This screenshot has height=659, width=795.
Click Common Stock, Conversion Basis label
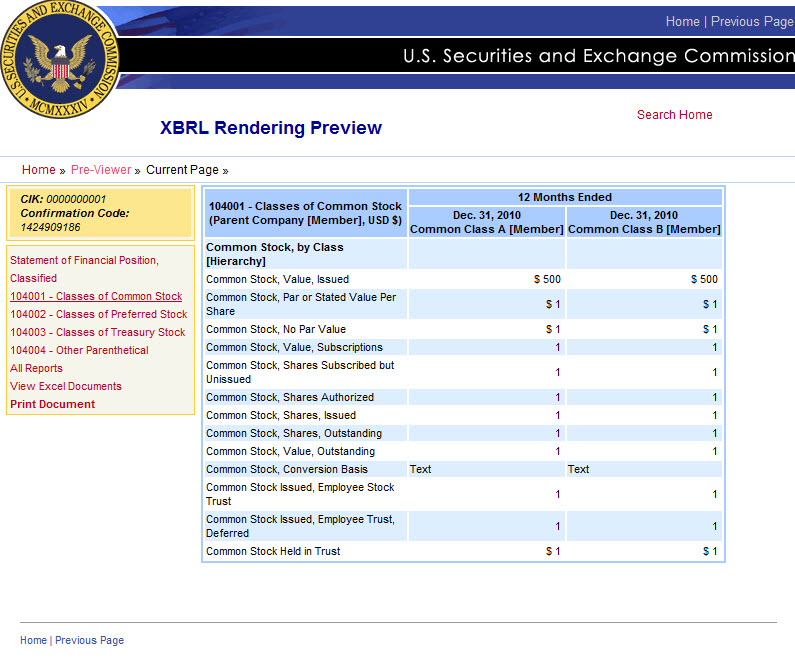287,469
